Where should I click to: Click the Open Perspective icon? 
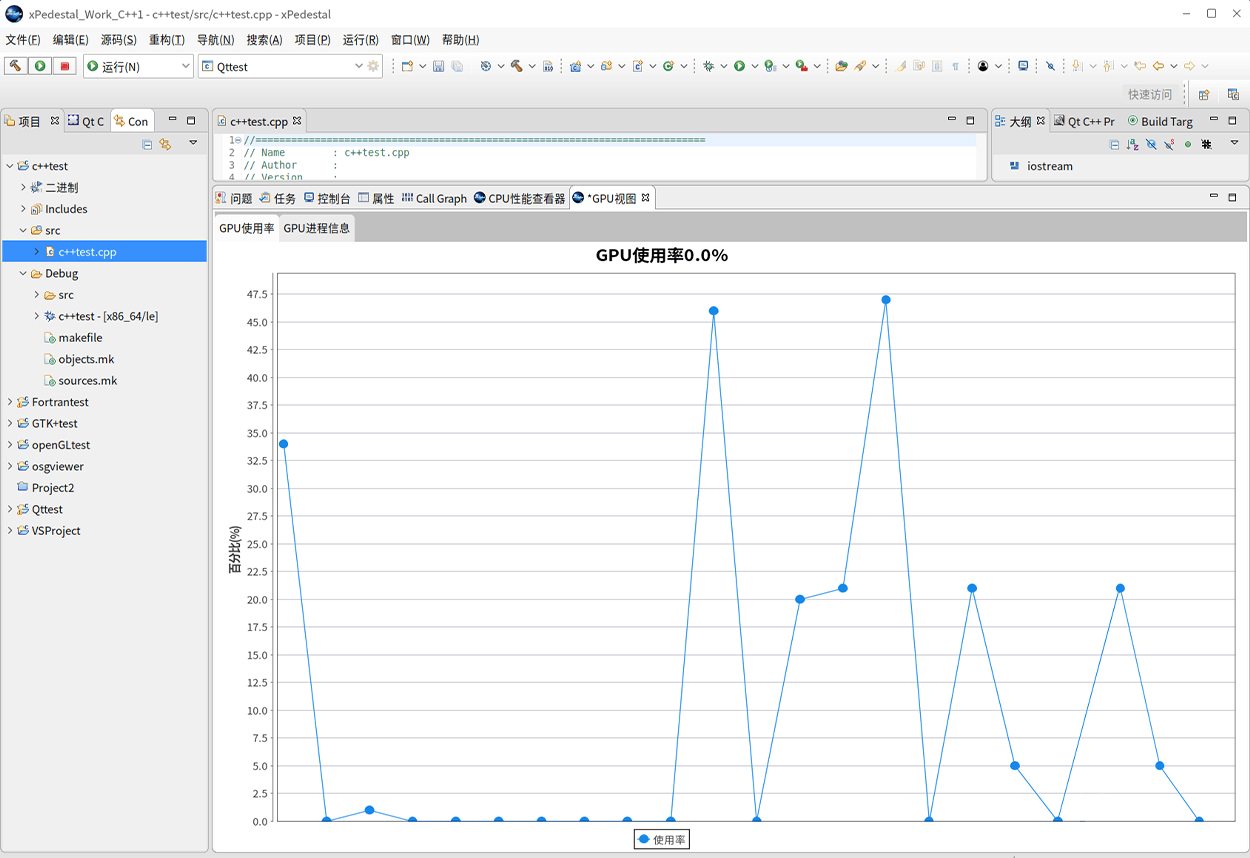(x=1204, y=94)
